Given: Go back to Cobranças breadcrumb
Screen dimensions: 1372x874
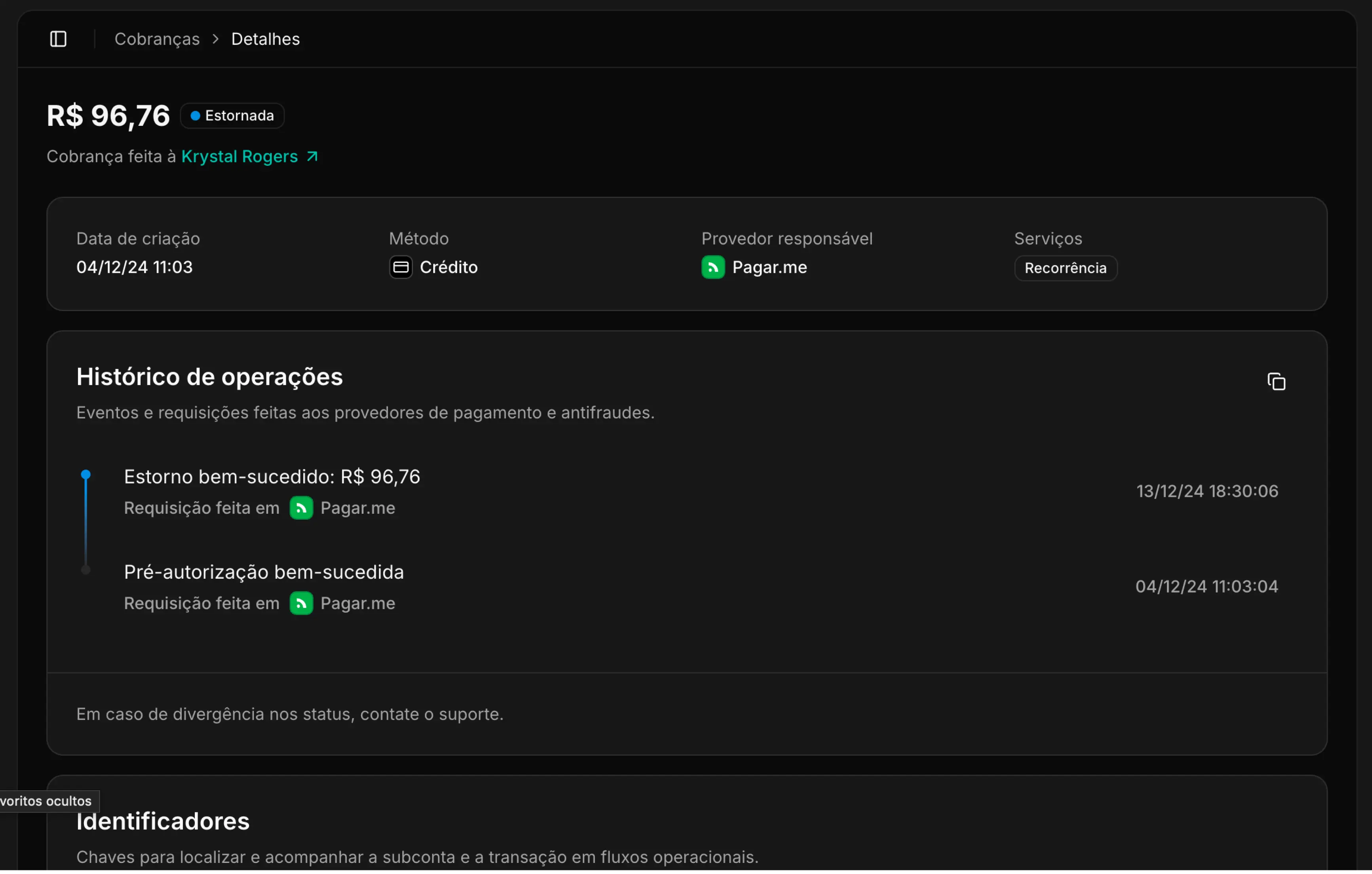Looking at the screenshot, I should pos(157,39).
